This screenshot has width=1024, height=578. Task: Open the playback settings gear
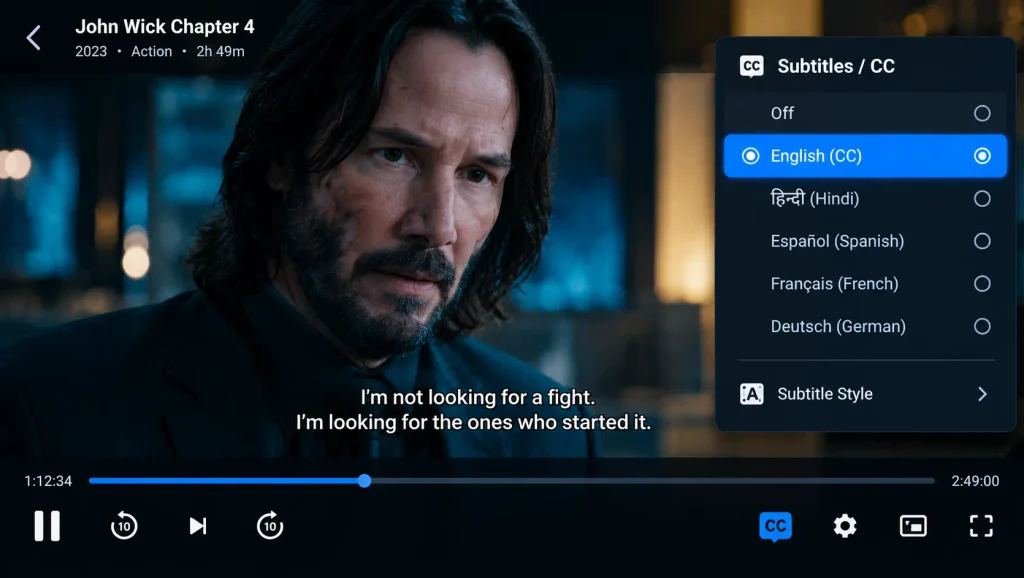pyautogui.click(x=844, y=526)
